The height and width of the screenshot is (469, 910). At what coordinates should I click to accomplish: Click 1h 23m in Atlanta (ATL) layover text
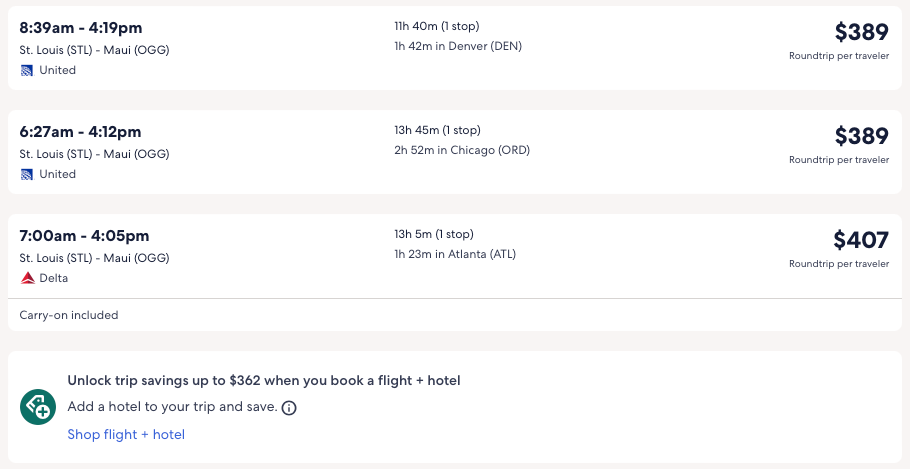pyautogui.click(x=455, y=254)
